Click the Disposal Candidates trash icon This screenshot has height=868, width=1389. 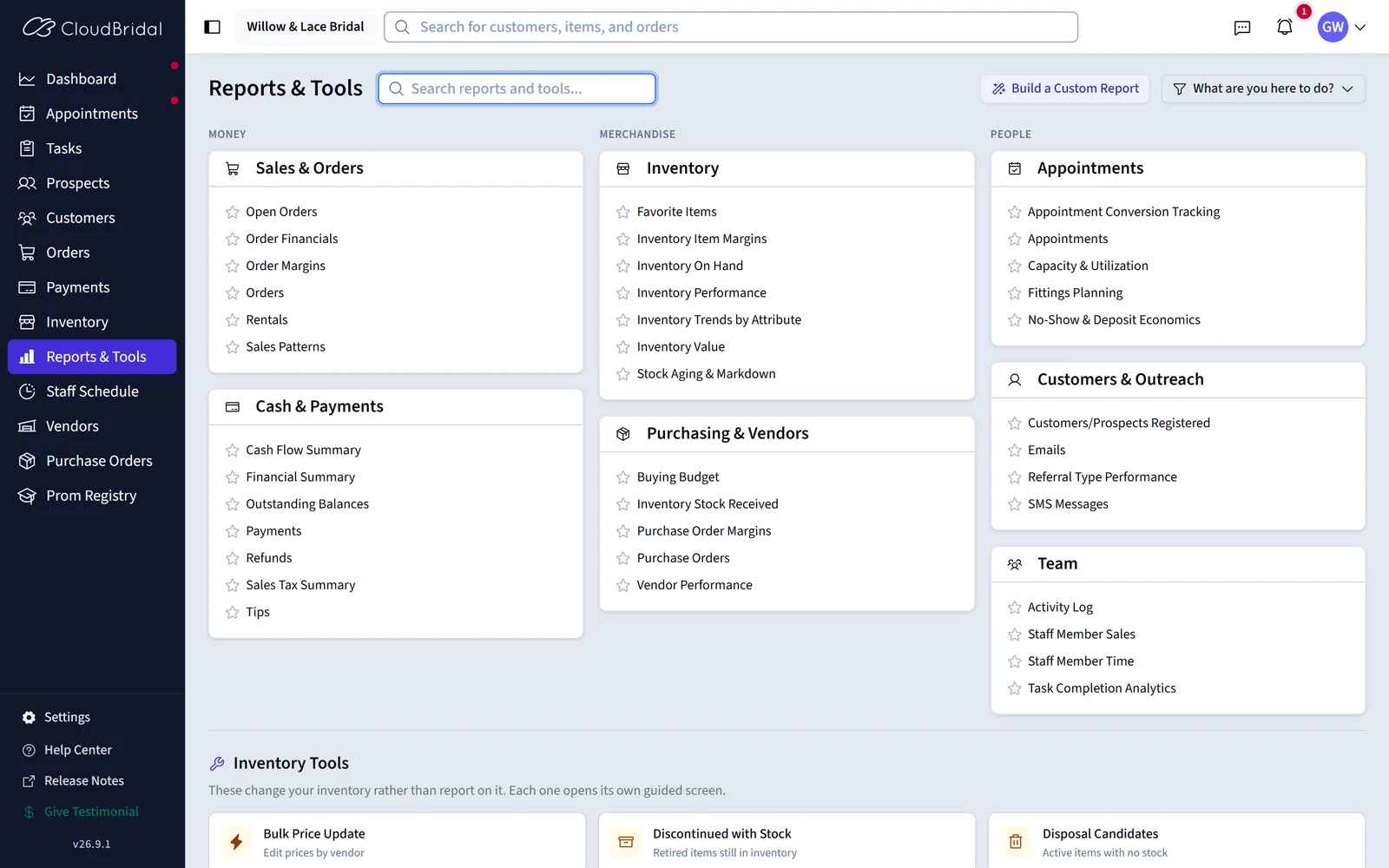[x=1016, y=841]
